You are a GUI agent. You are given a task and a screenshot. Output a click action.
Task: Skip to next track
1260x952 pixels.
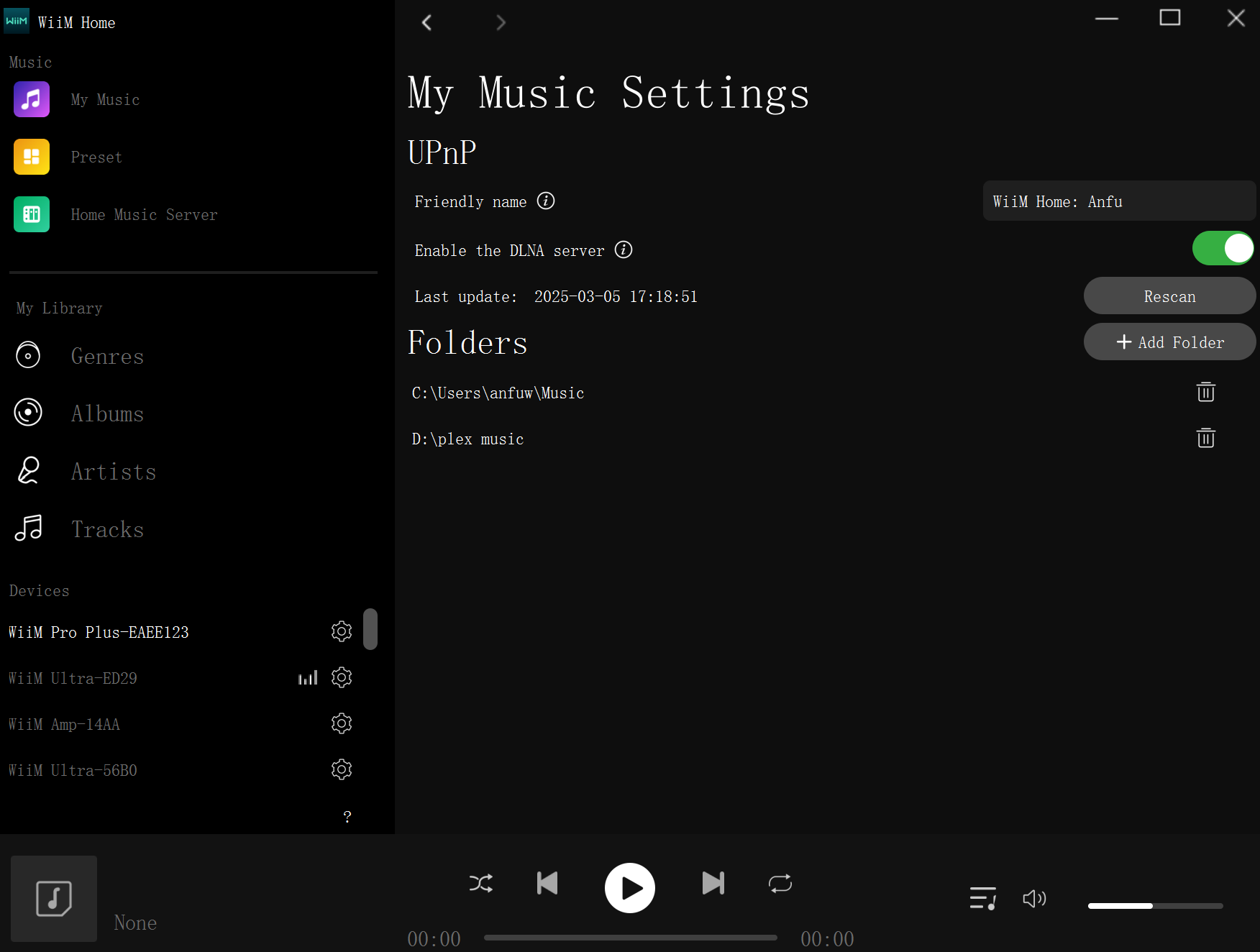[713, 883]
